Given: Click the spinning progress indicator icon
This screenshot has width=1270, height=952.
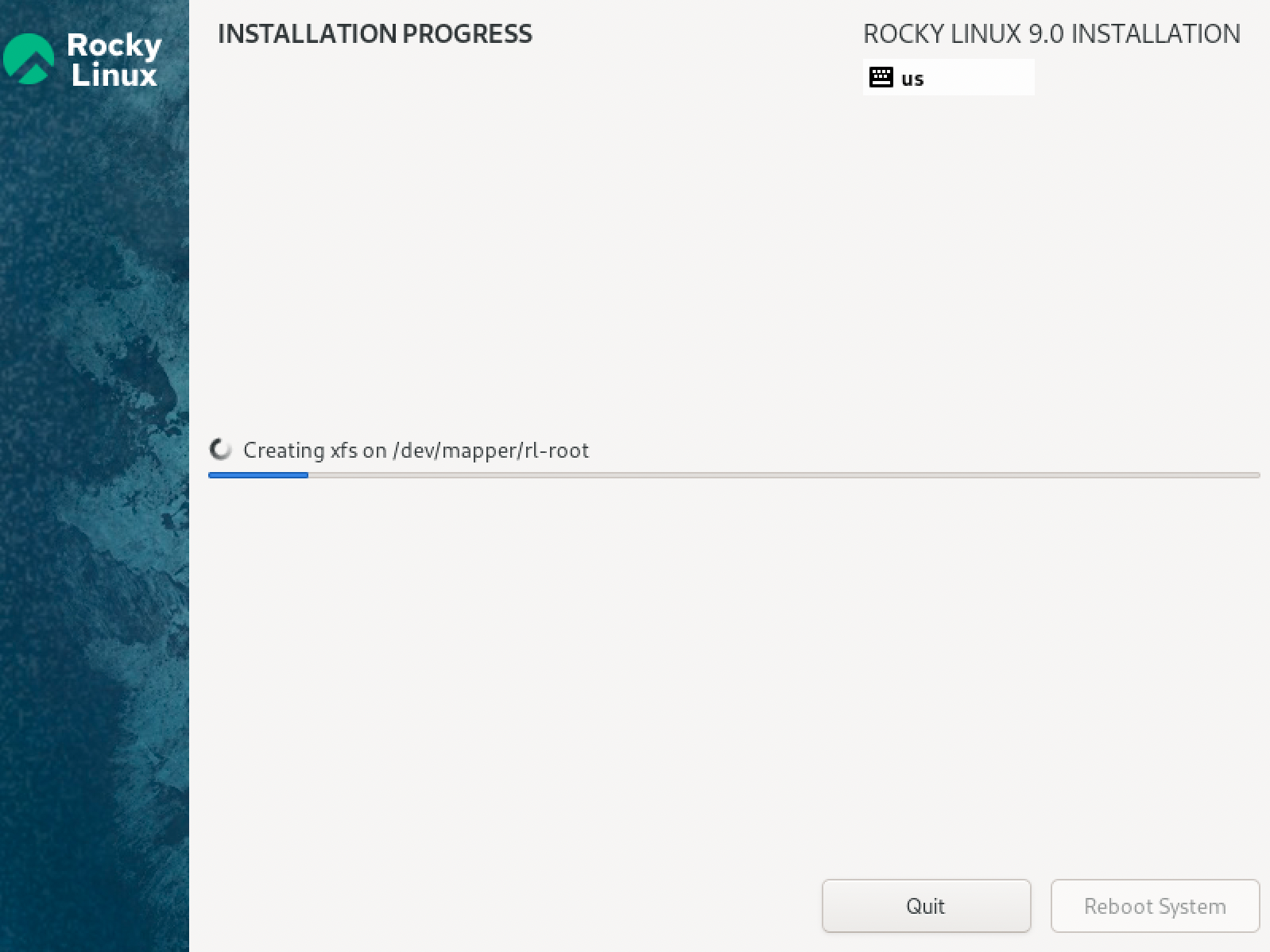Looking at the screenshot, I should tap(220, 450).
